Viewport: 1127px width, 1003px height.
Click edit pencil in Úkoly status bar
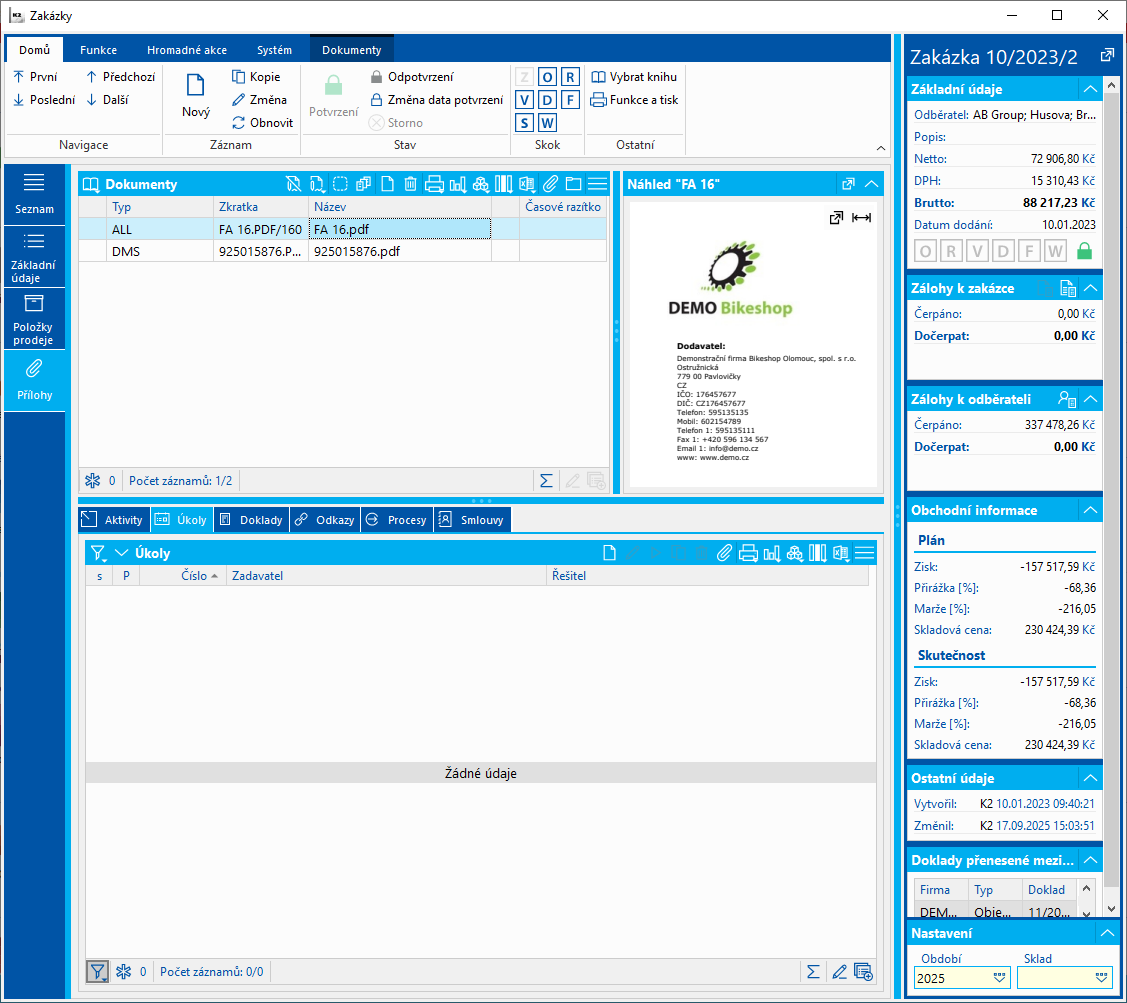pos(839,972)
